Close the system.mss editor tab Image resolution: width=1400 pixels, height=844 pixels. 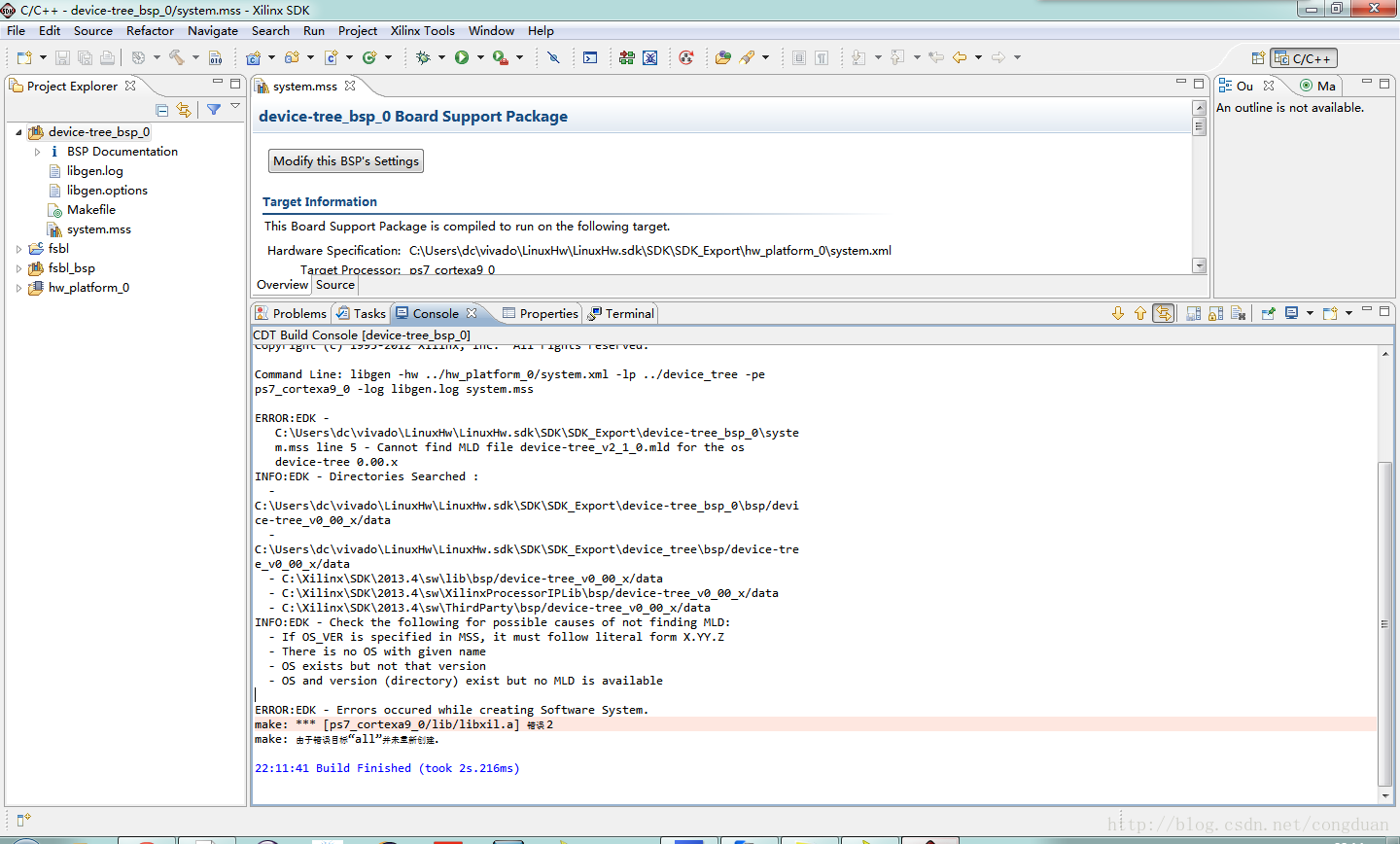click(x=350, y=86)
